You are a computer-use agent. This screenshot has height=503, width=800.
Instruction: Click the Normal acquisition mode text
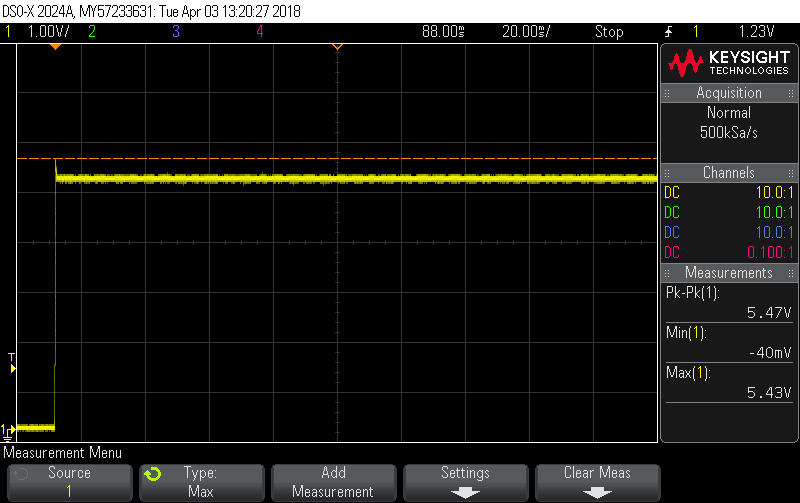pos(729,112)
